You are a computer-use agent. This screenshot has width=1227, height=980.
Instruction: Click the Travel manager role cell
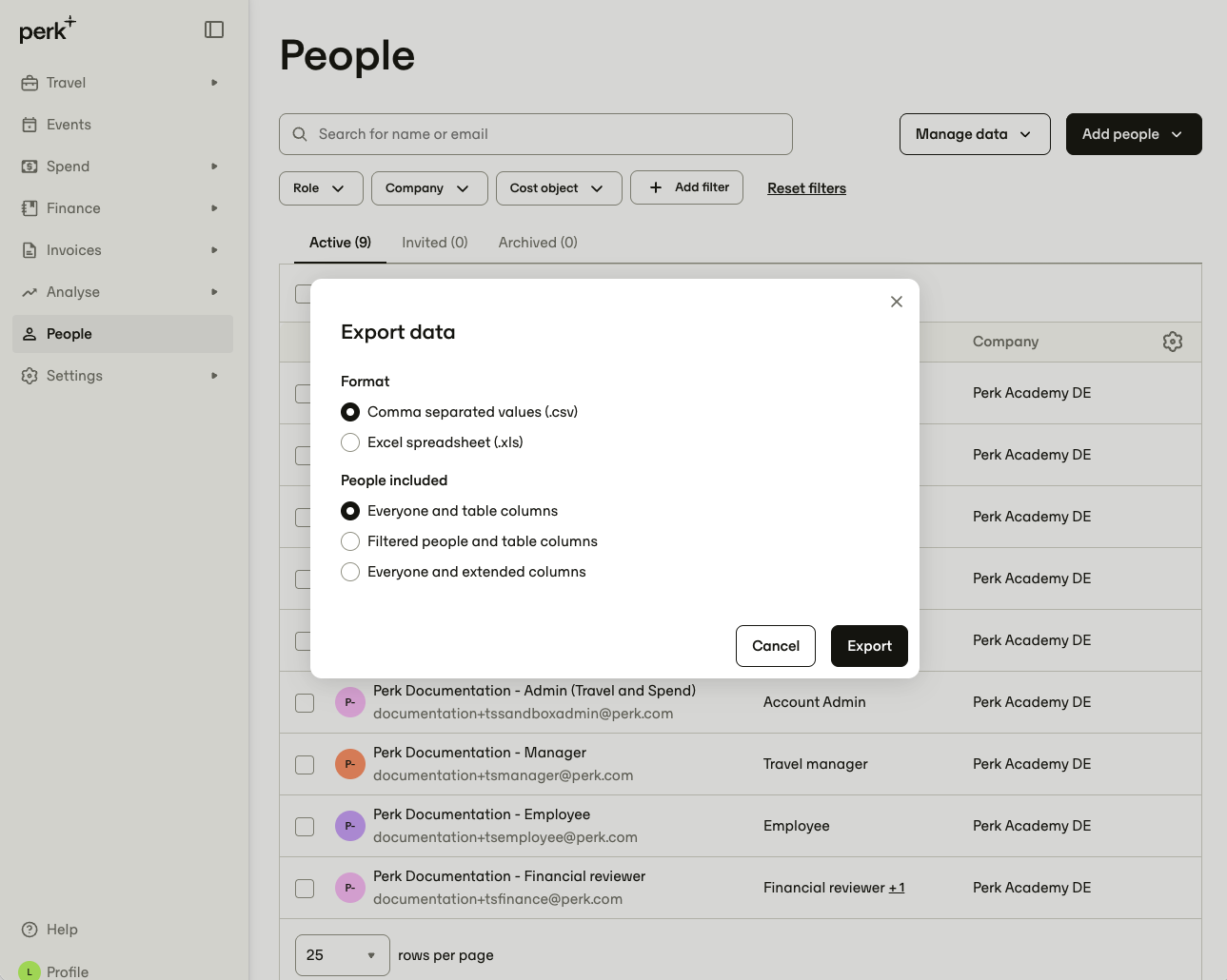[816, 764]
